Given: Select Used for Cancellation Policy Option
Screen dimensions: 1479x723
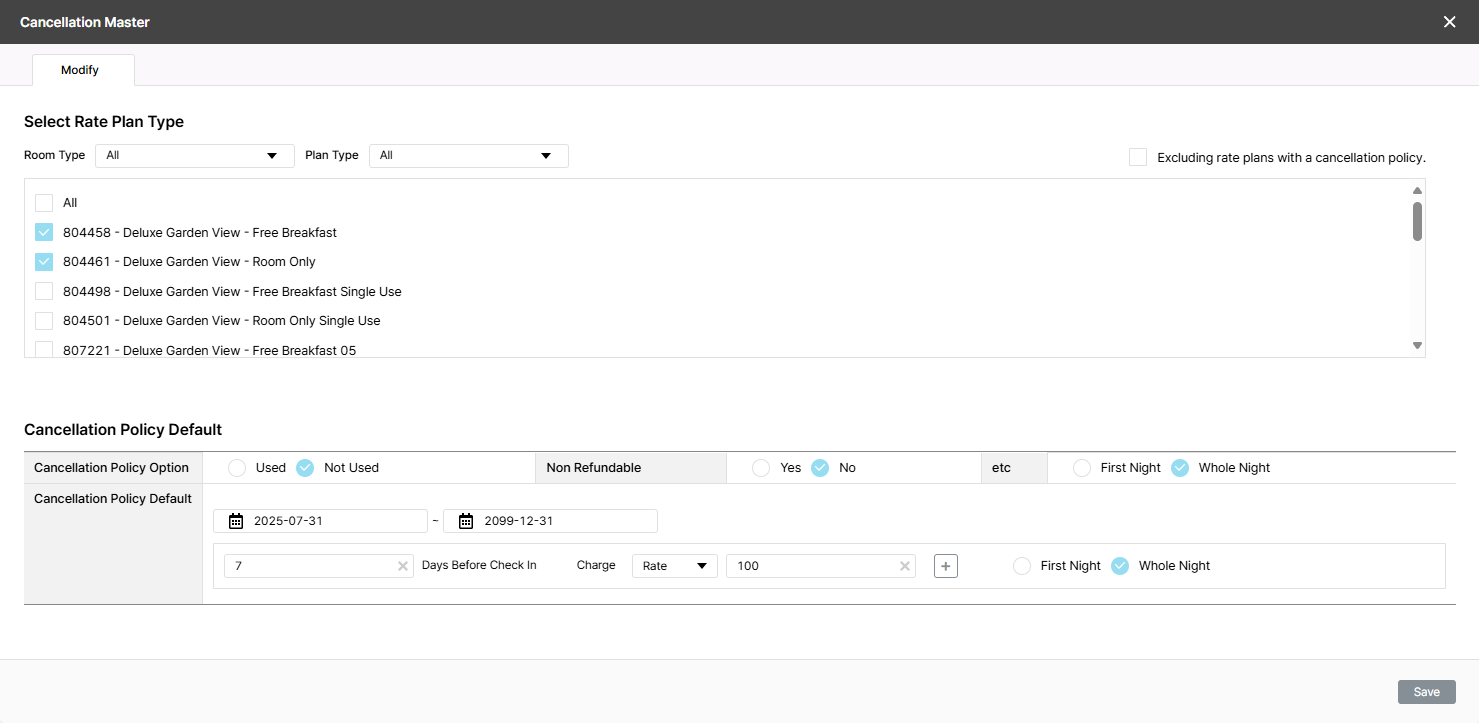Looking at the screenshot, I should point(237,468).
